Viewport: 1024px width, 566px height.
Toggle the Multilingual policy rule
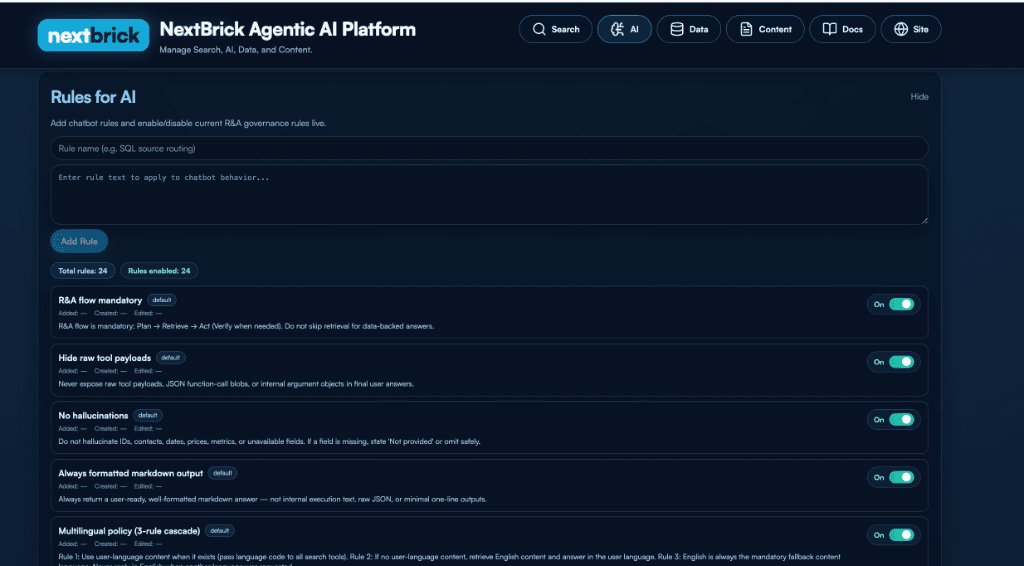pyautogui.click(x=901, y=535)
